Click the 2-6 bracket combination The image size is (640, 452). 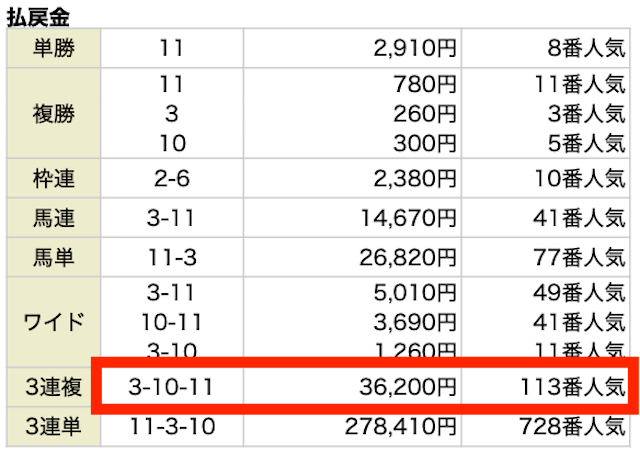[172, 178]
